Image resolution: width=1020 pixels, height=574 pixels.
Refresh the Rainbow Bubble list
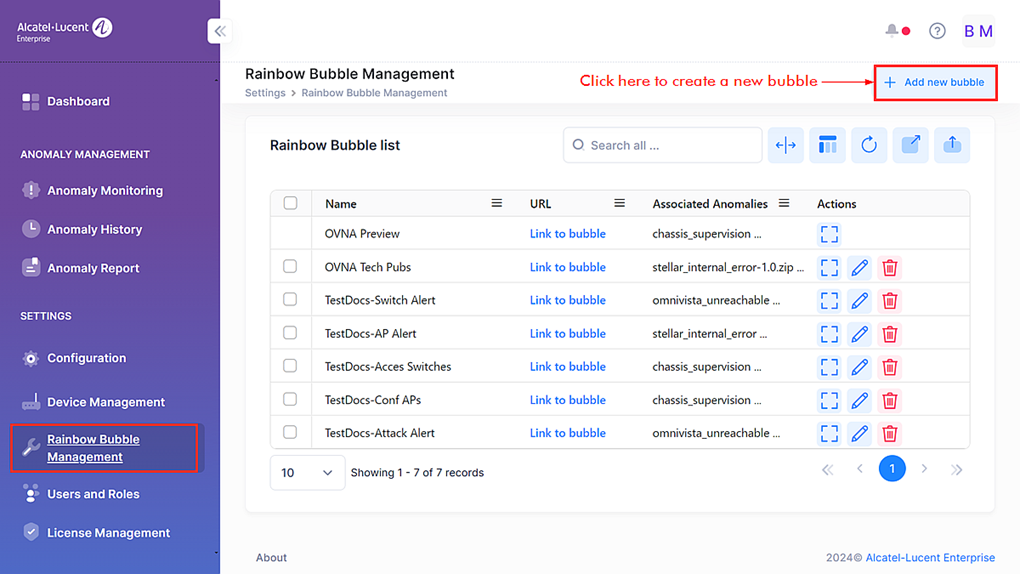(x=869, y=145)
